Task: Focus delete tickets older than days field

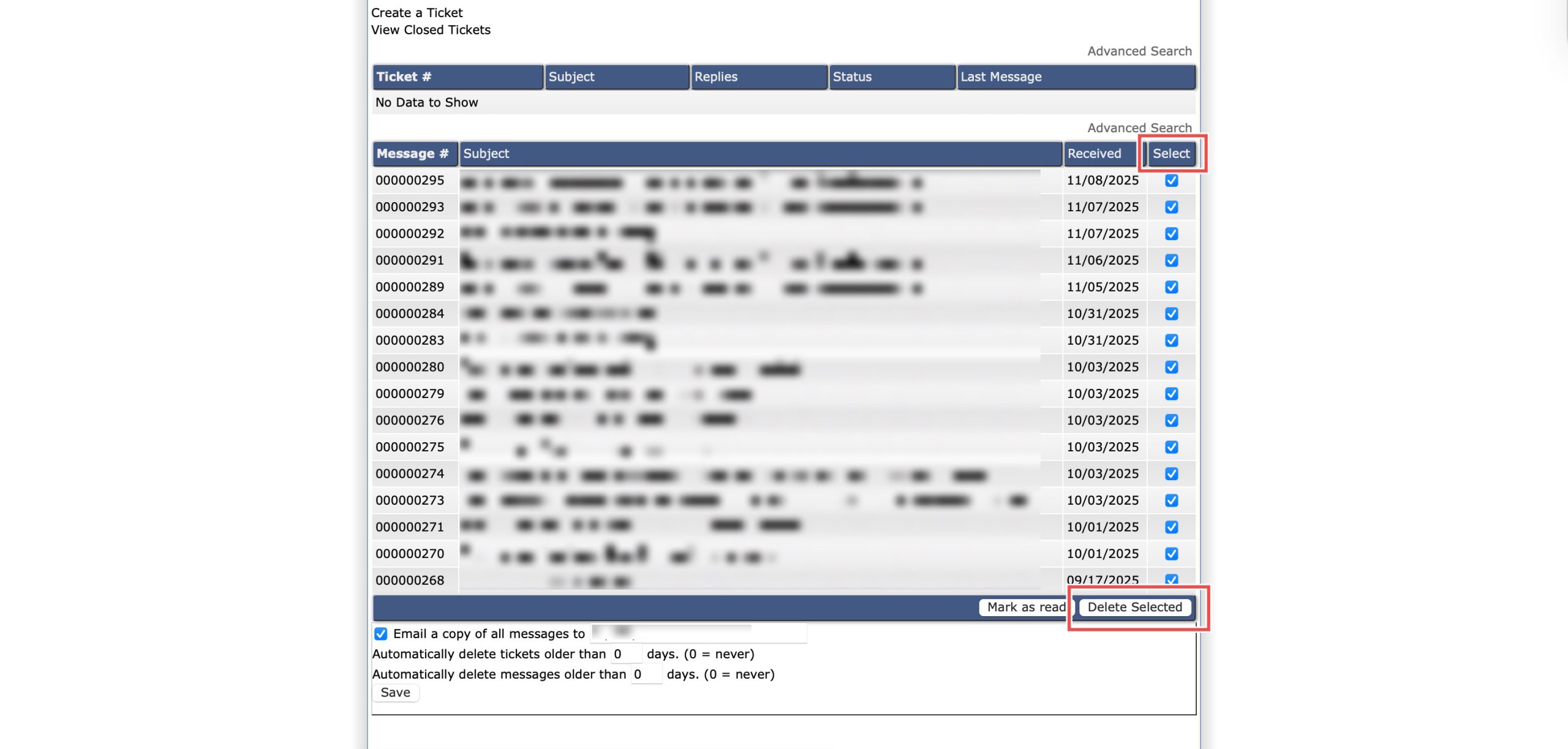Action: pos(625,654)
